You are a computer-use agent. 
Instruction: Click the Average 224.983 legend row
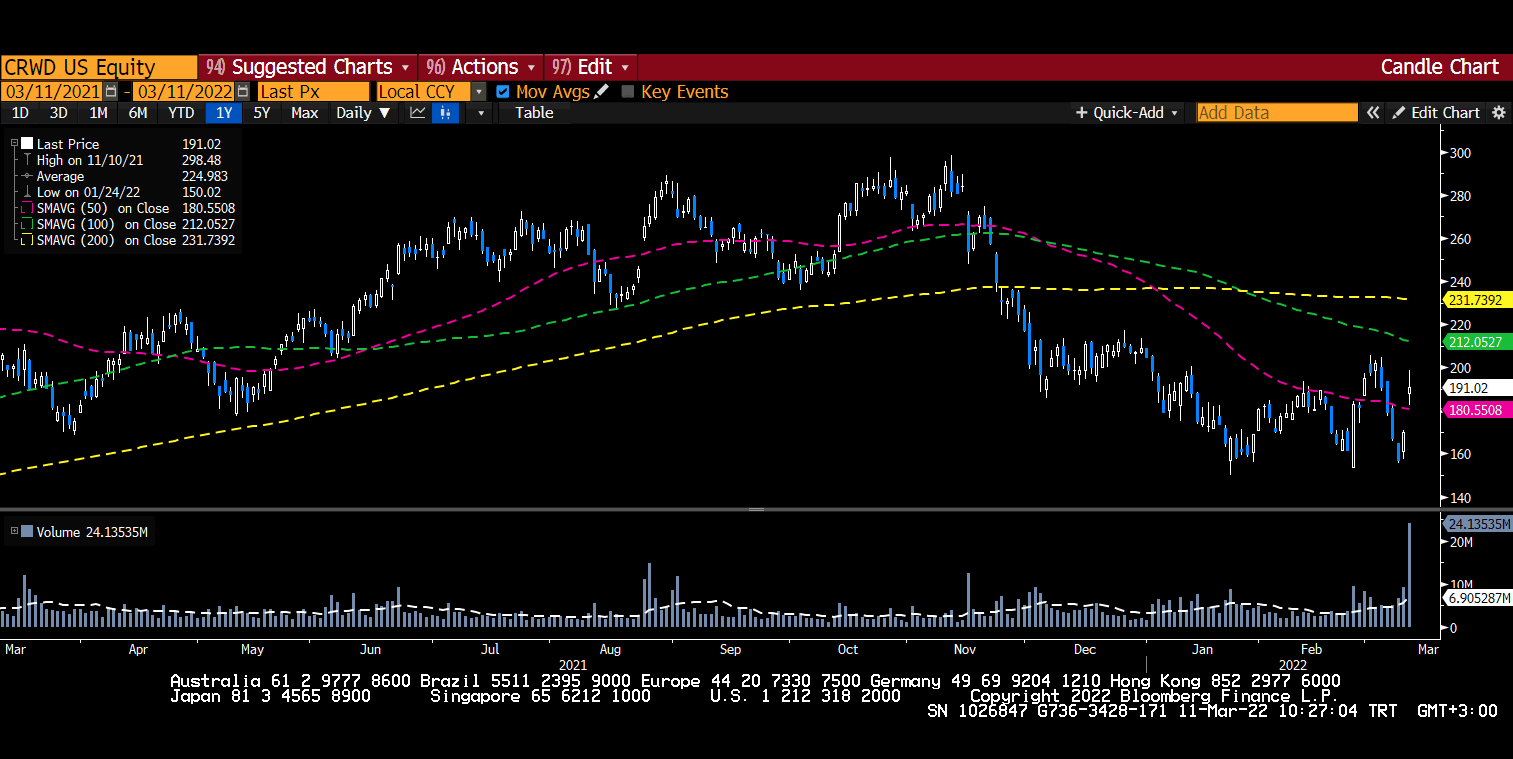click(x=129, y=176)
